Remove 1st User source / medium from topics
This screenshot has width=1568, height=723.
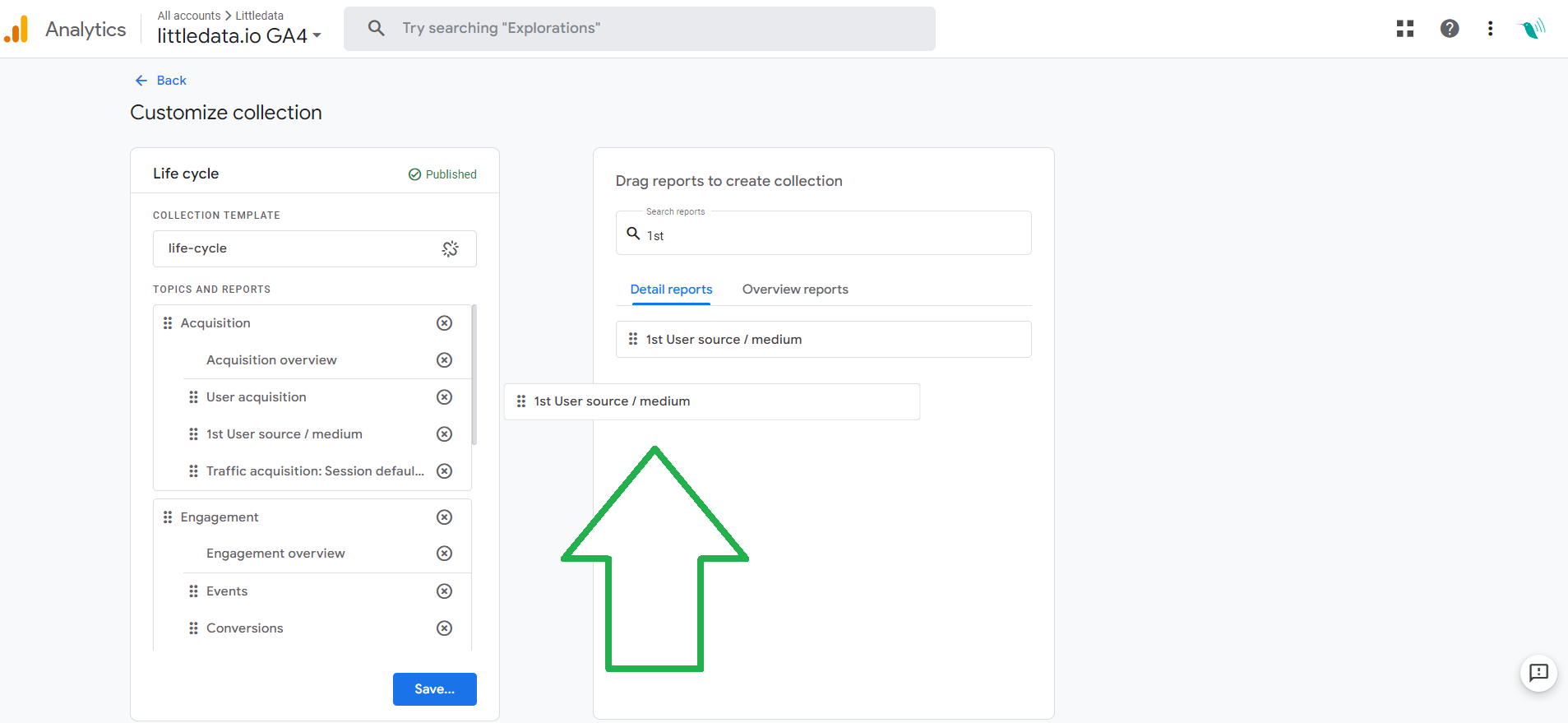[x=444, y=434]
